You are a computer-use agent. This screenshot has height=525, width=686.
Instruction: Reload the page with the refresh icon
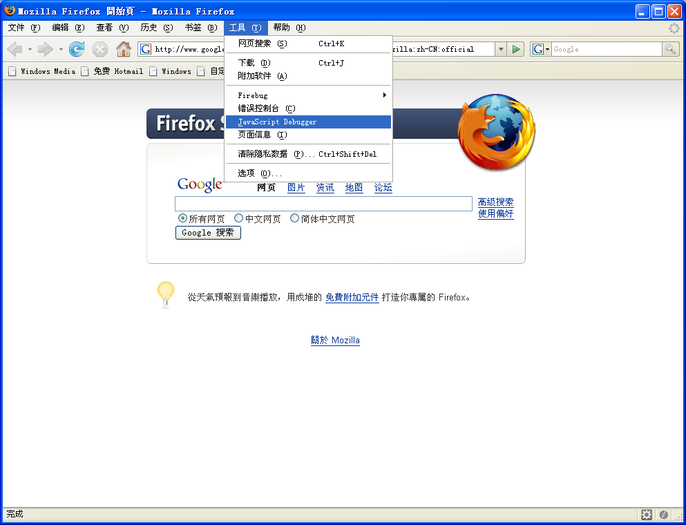point(77,49)
